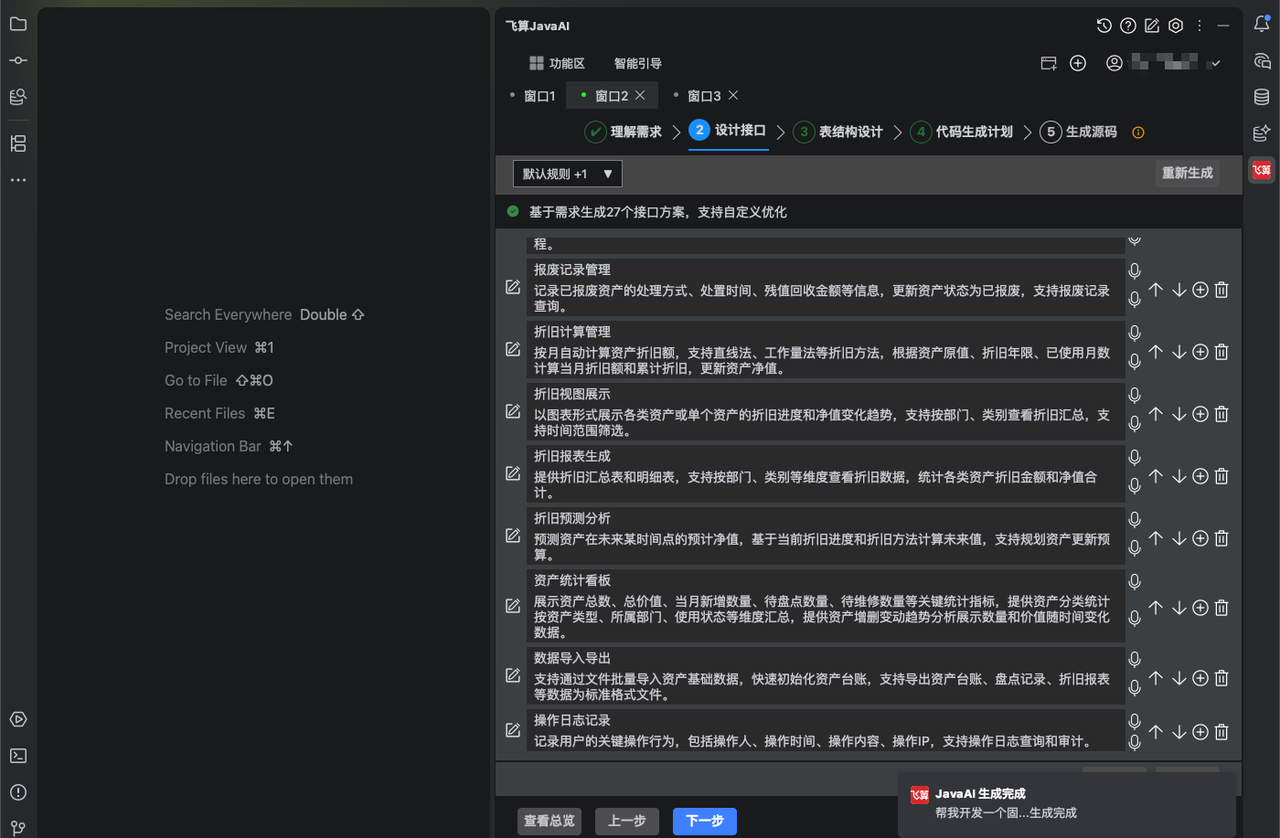Screen dimensions: 1280x838
Task: Add an interface after 资产统计看板
Action: tap(1200, 607)
